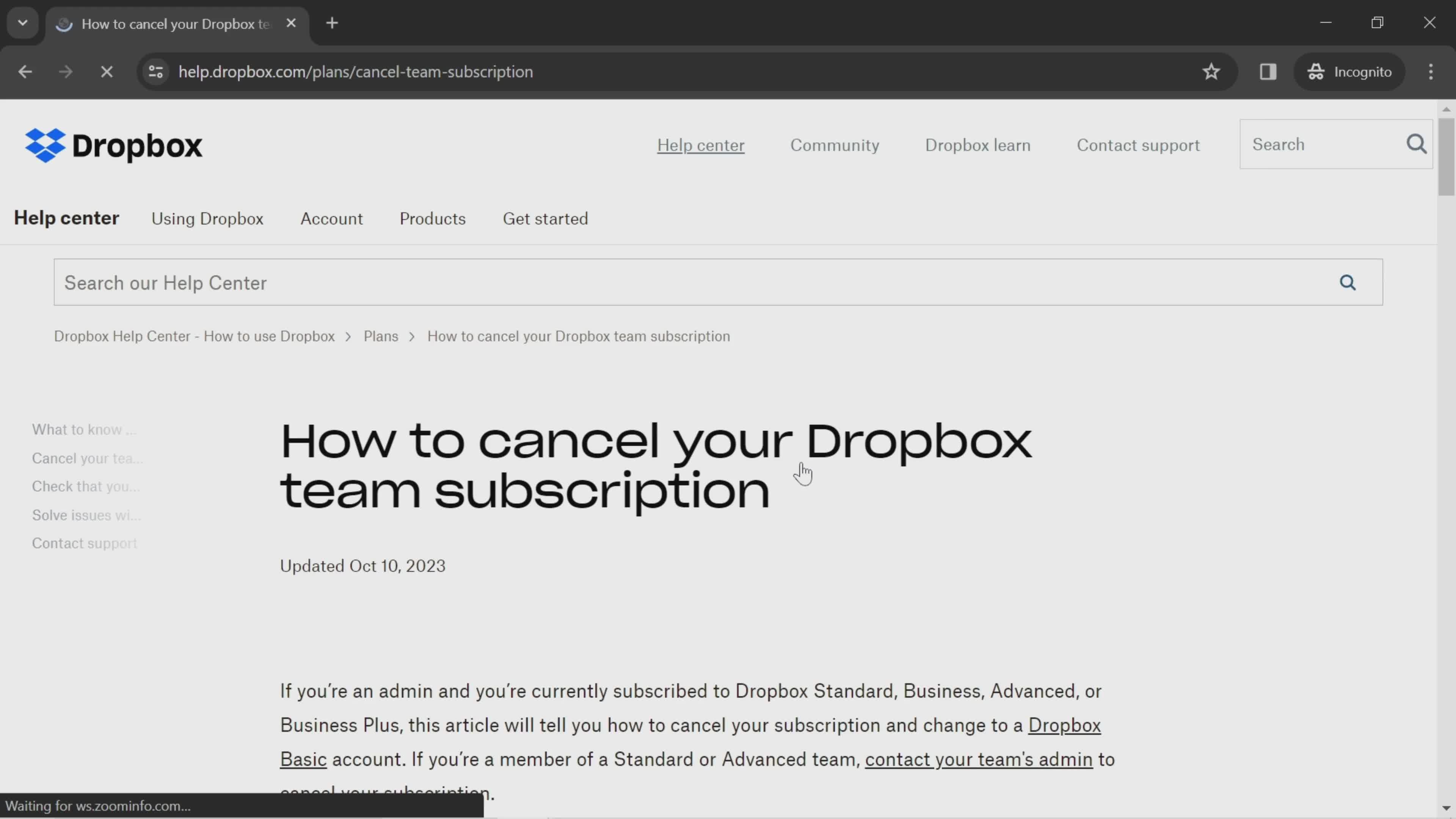The height and width of the screenshot is (819, 1456).
Task: Bookmark this page with the star
Action: click(x=1211, y=72)
